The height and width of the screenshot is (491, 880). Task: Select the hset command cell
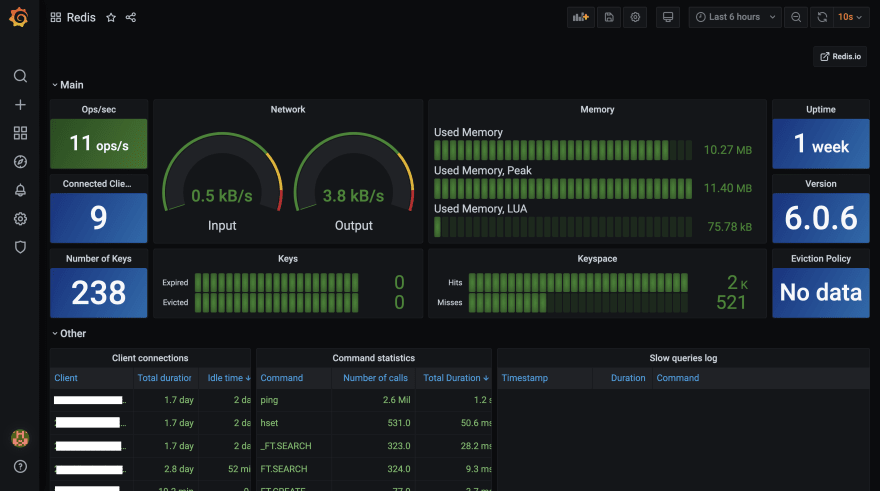point(269,423)
